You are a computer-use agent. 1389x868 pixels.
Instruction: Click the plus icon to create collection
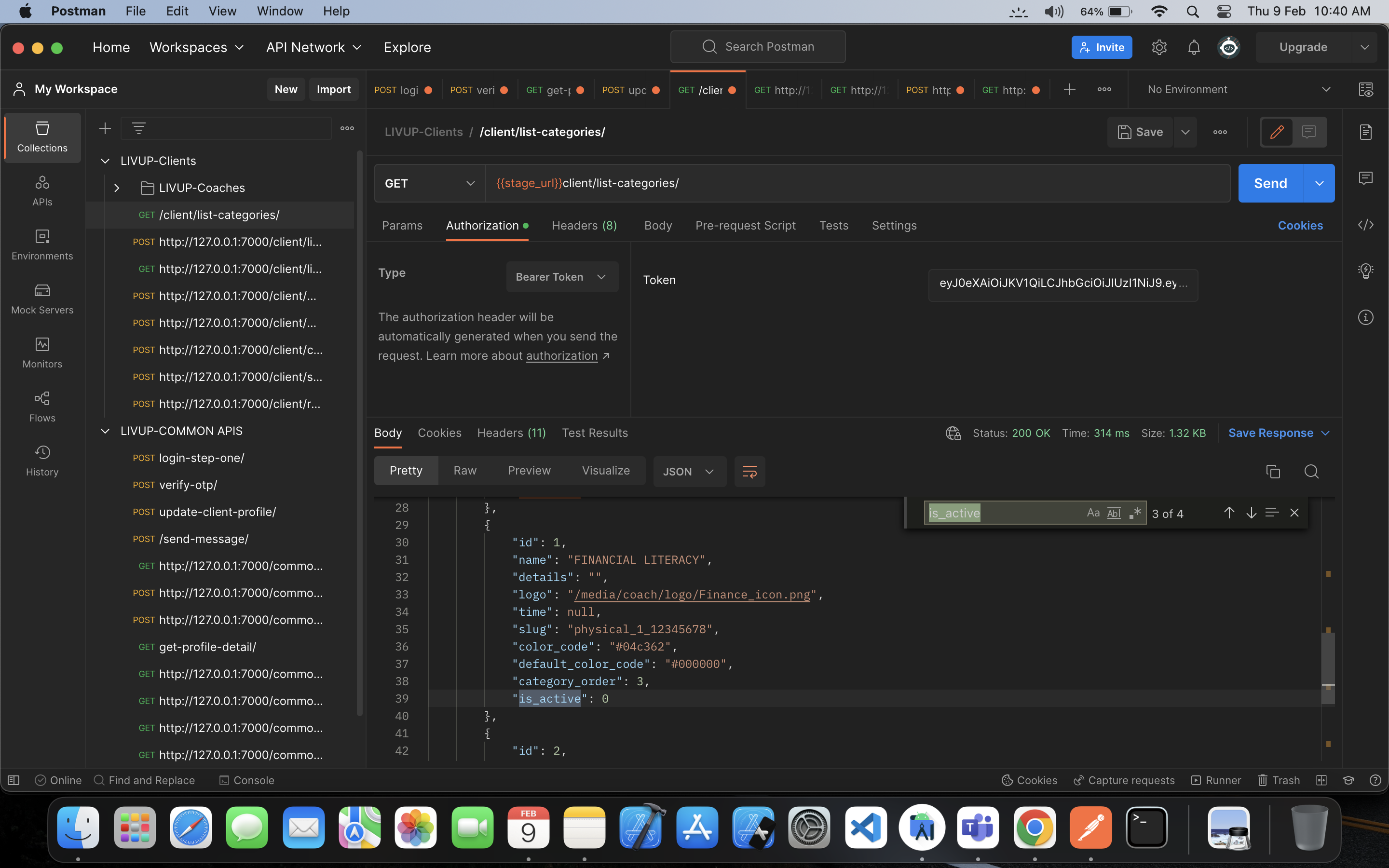[105, 128]
